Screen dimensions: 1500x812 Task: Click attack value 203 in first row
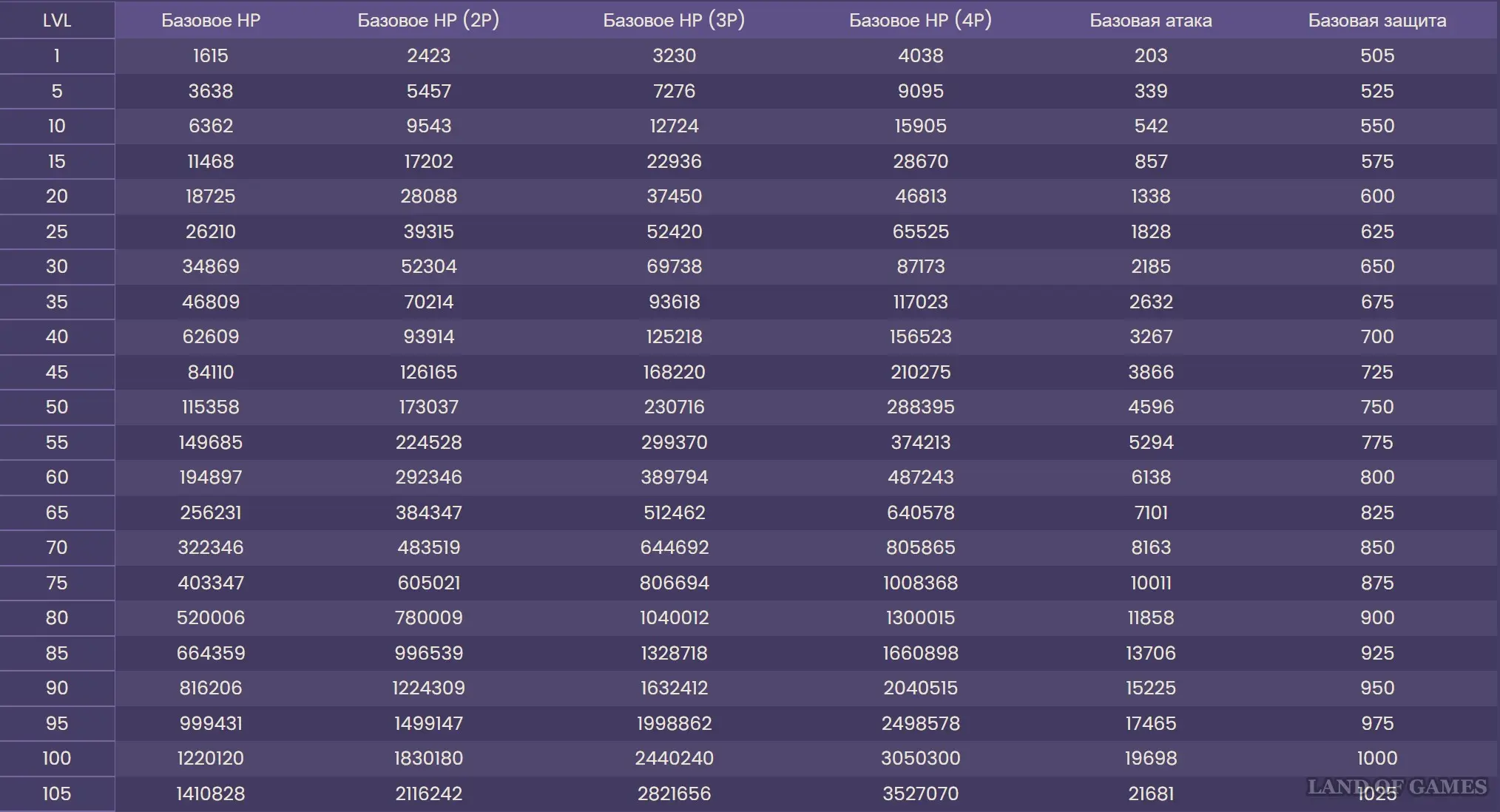1151,55
